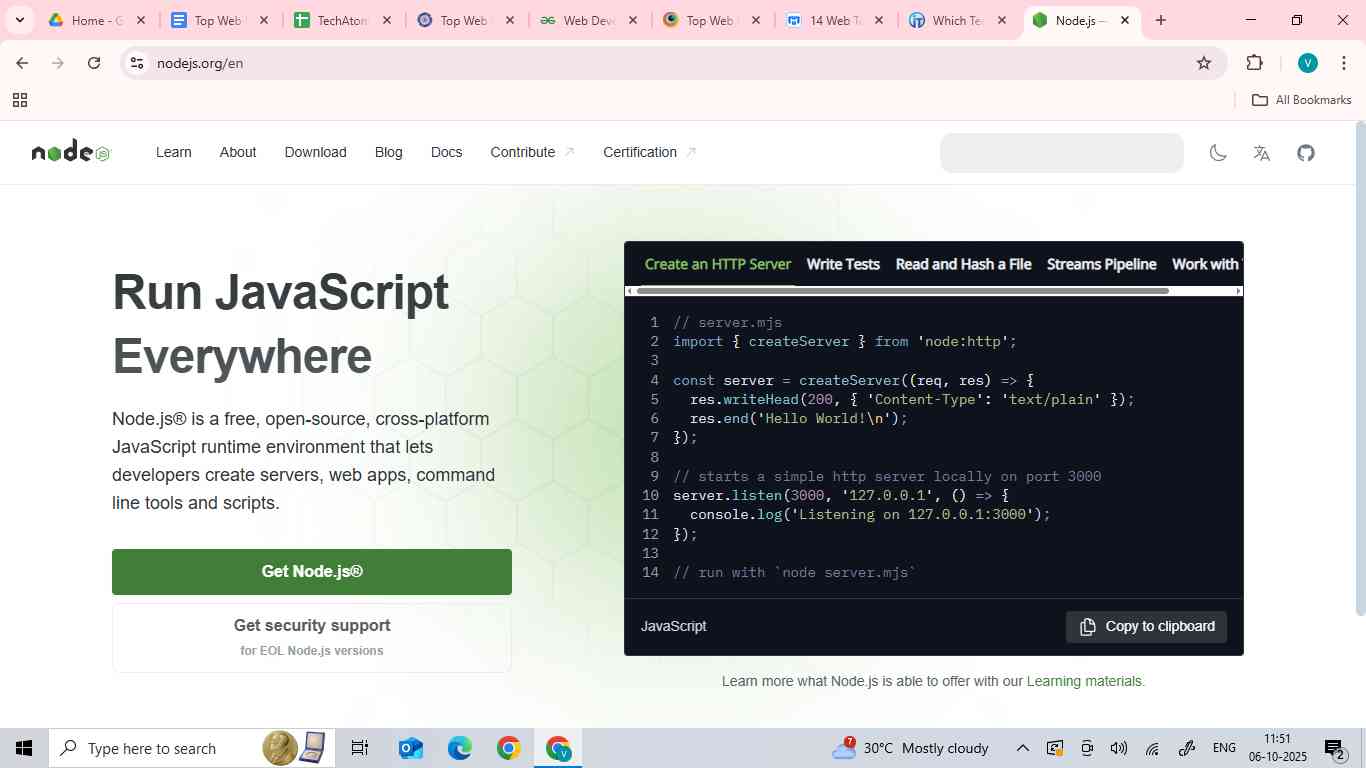
Task: Open the ENG language selector on the taskbar
Action: tap(1224, 747)
